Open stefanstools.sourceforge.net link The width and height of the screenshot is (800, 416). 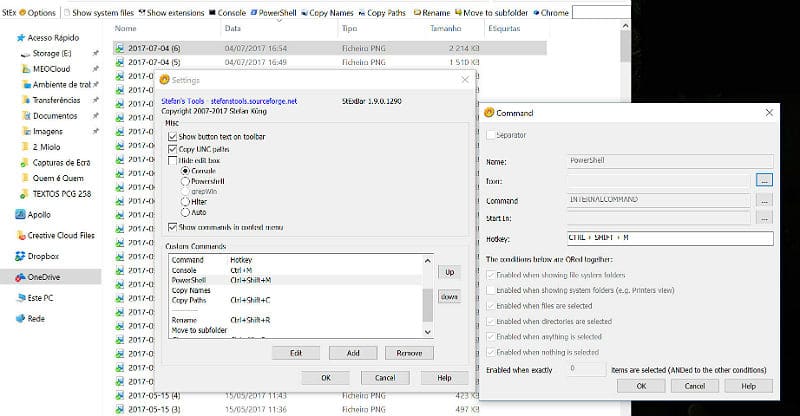pyautogui.click(x=254, y=101)
